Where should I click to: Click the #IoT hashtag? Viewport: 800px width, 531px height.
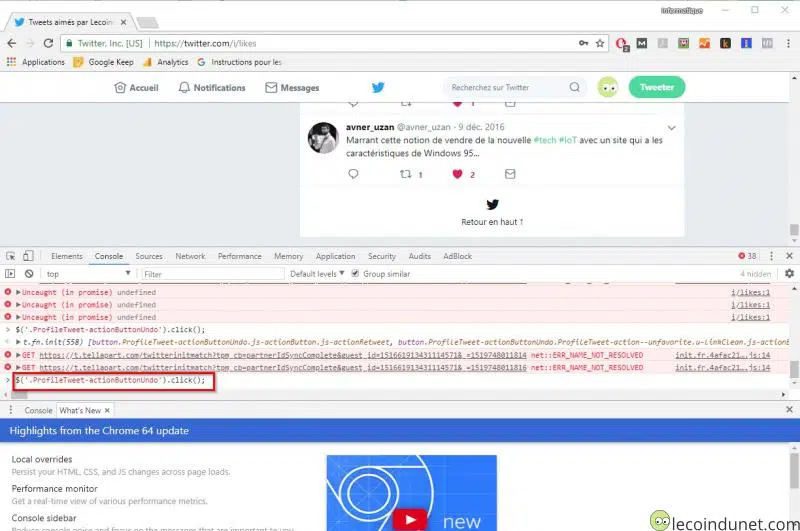click(x=568, y=140)
